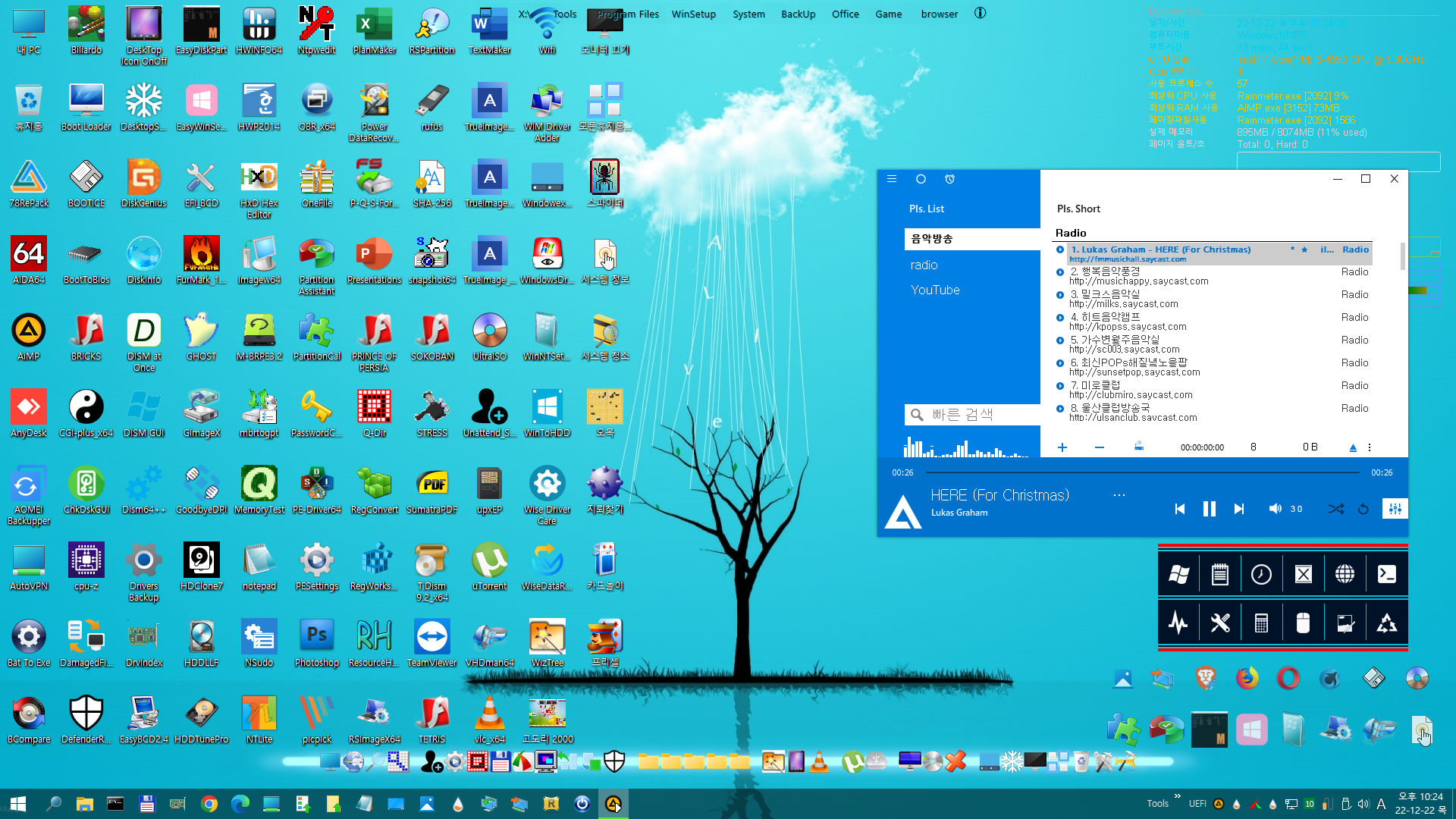Select station 4. 히트음악캠프
Screen dimensions: 1456x819
pyautogui.click(x=1213, y=322)
